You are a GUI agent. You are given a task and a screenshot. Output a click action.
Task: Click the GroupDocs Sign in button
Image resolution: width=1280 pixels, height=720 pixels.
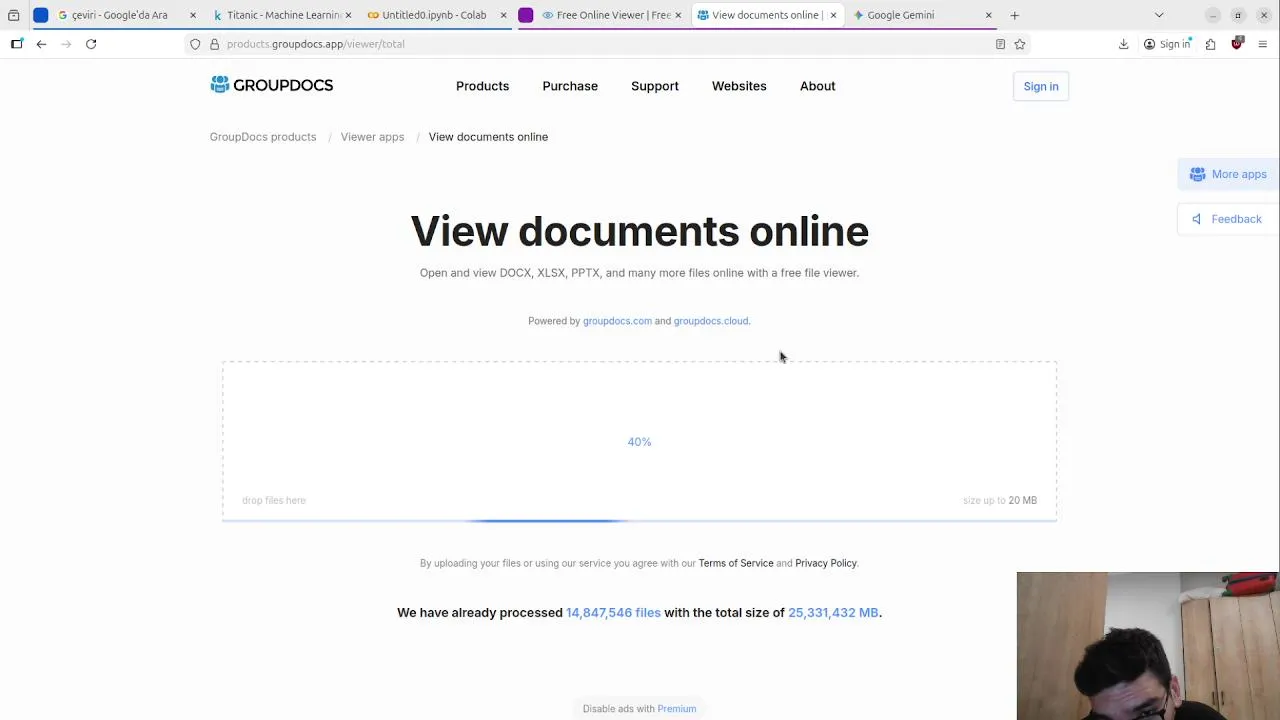click(x=1041, y=86)
